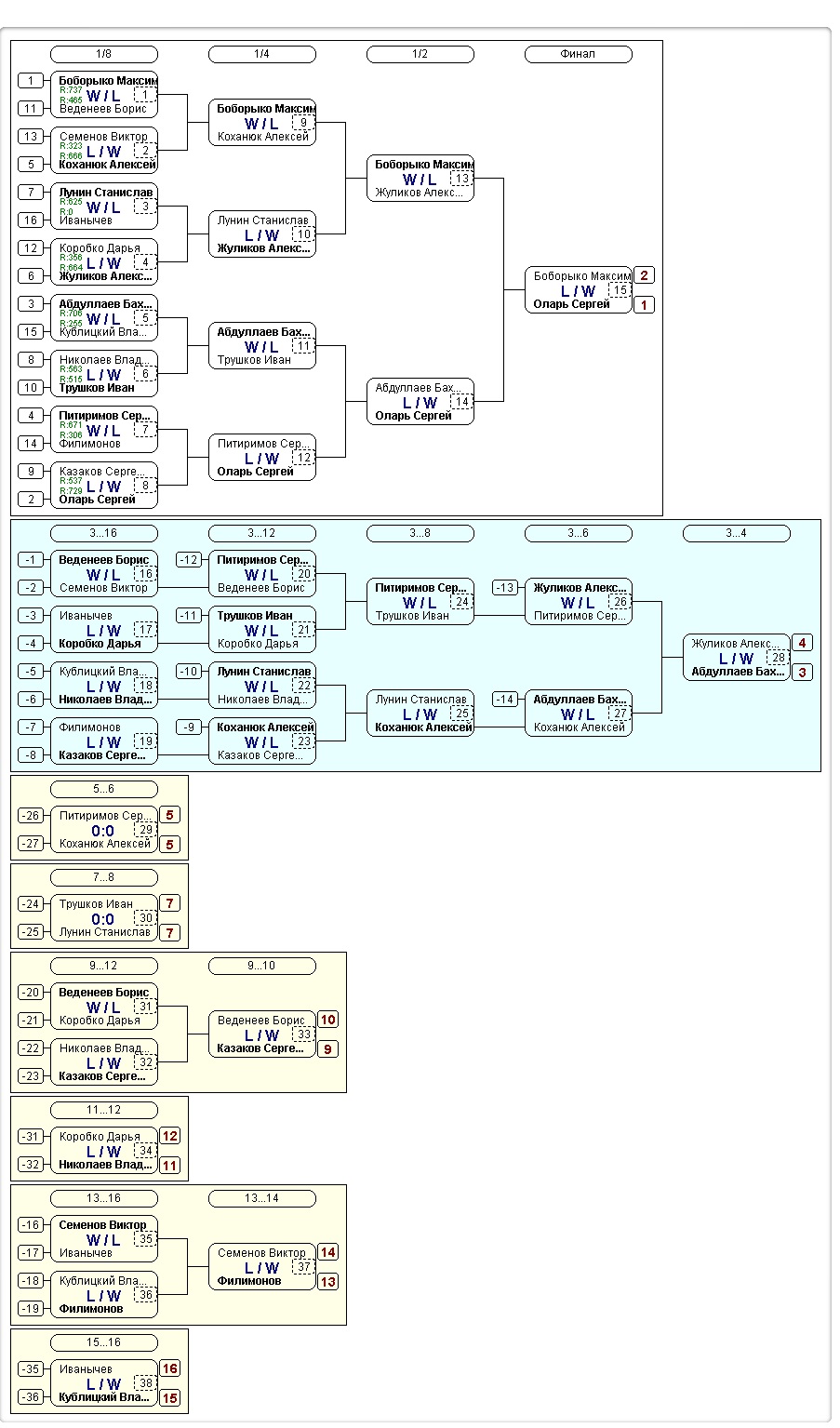This screenshot has width=840, height=1428.
Task: Click the -13 loser slot label
Action: click(x=505, y=588)
